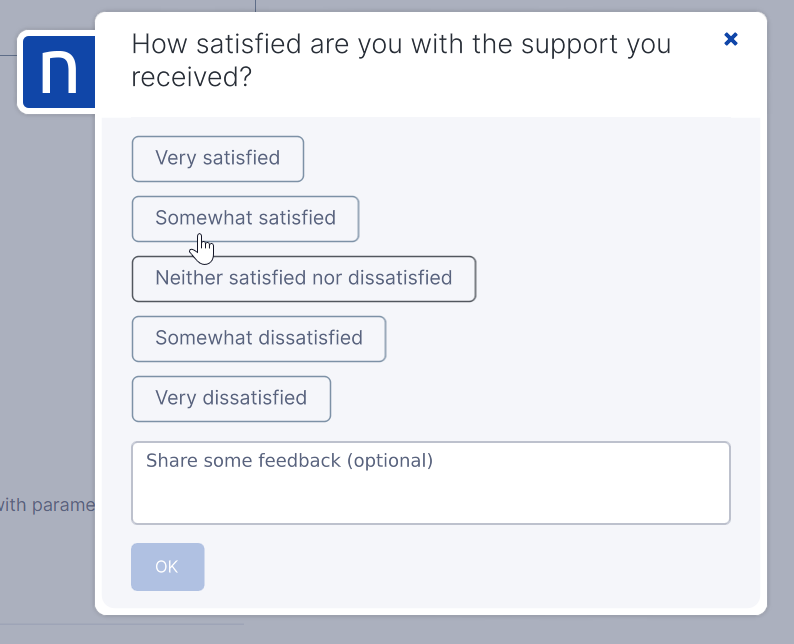The width and height of the screenshot is (794, 644).
Task: Open the app via square 'n' icon
Action: coord(59,72)
